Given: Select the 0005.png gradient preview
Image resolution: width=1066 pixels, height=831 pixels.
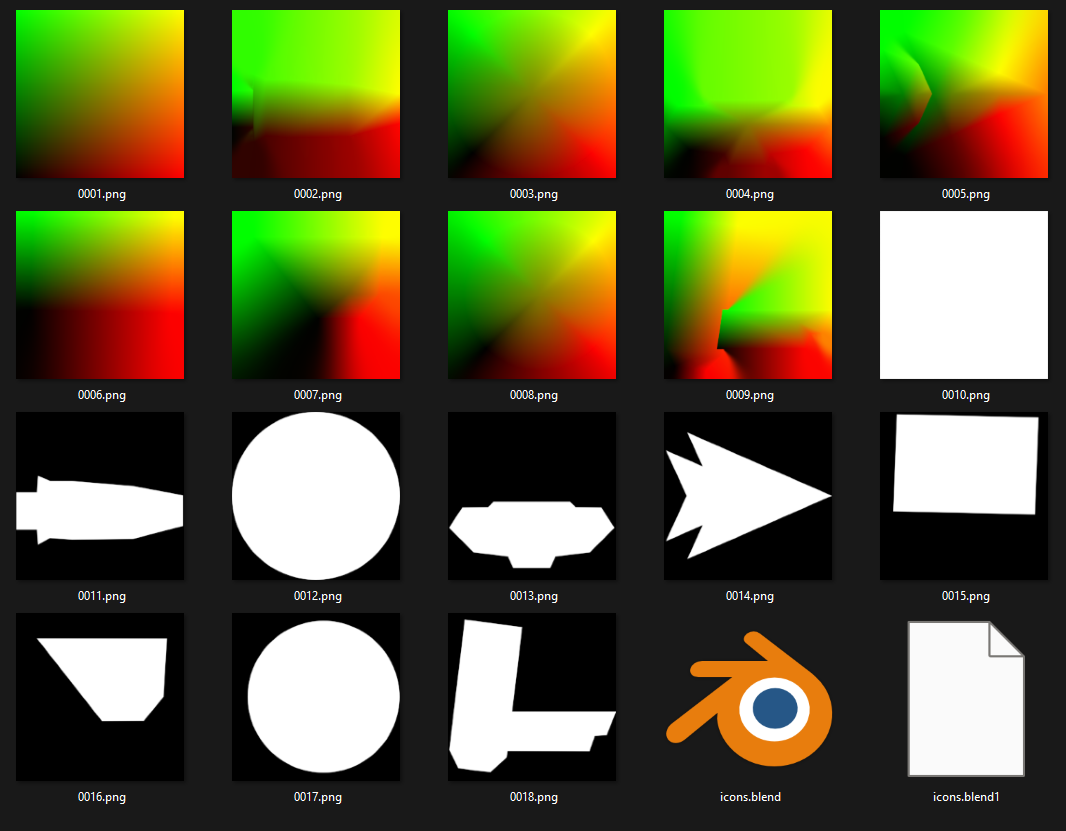Looking at the screenshot, I should [963, 93].
